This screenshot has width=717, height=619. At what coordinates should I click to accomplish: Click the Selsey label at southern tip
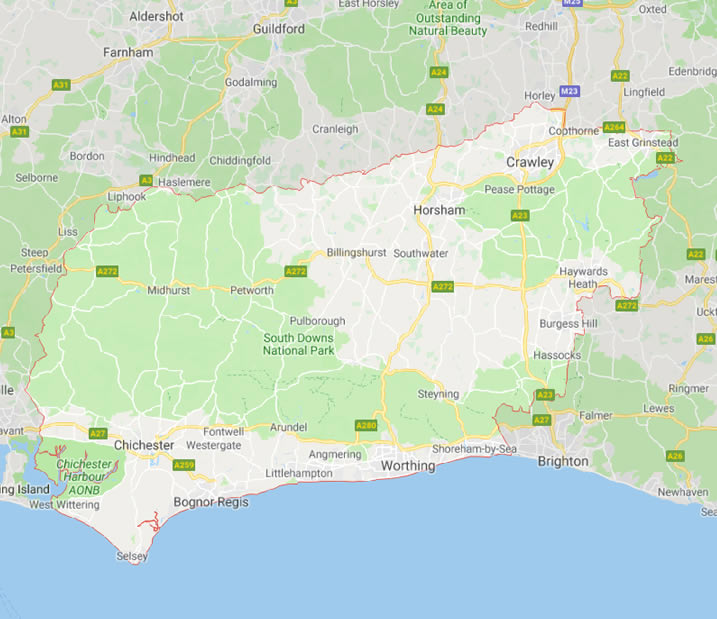pos(132,556)
